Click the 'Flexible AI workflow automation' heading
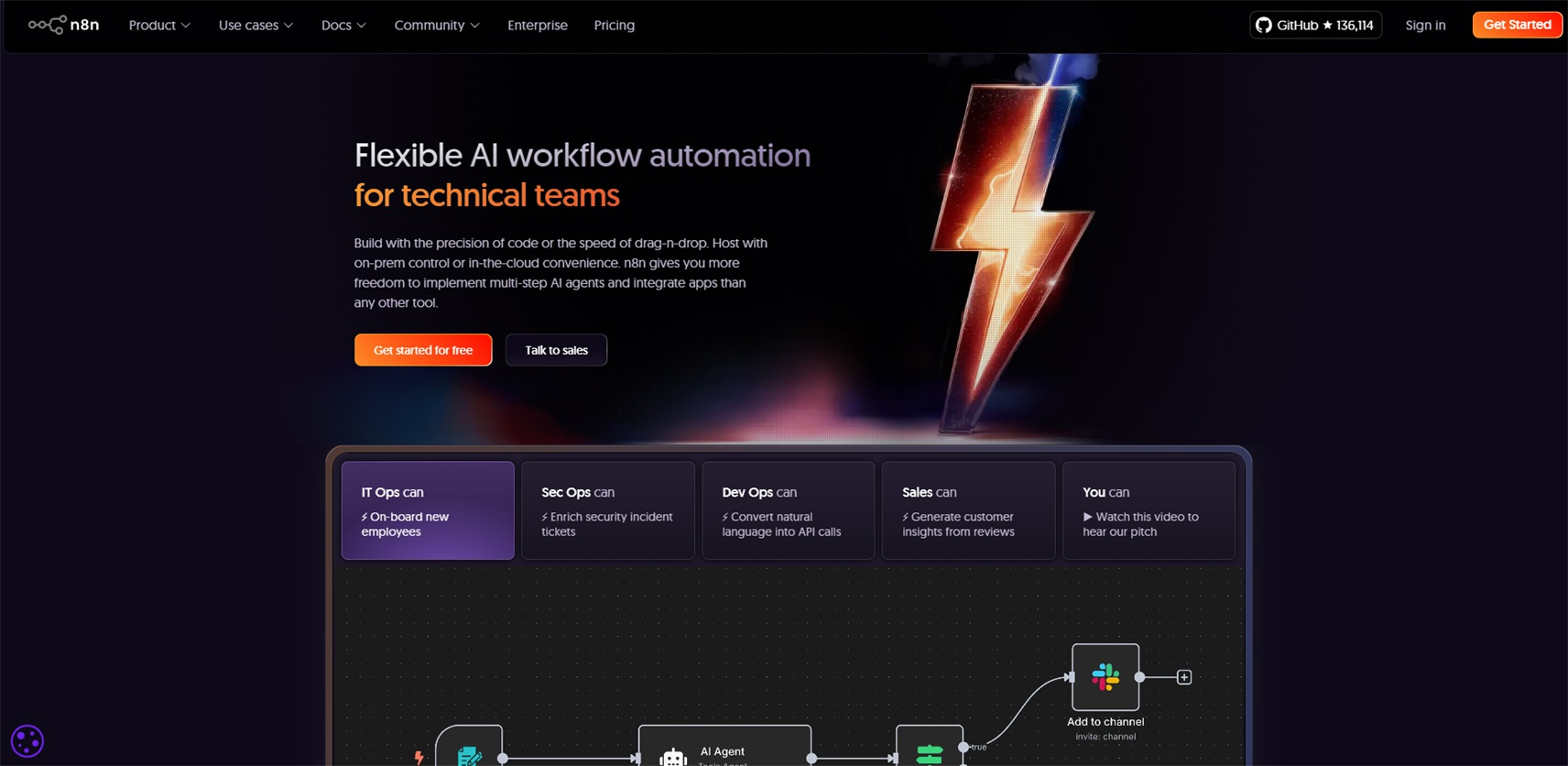 pyautogui.click(x=583, y=155)
